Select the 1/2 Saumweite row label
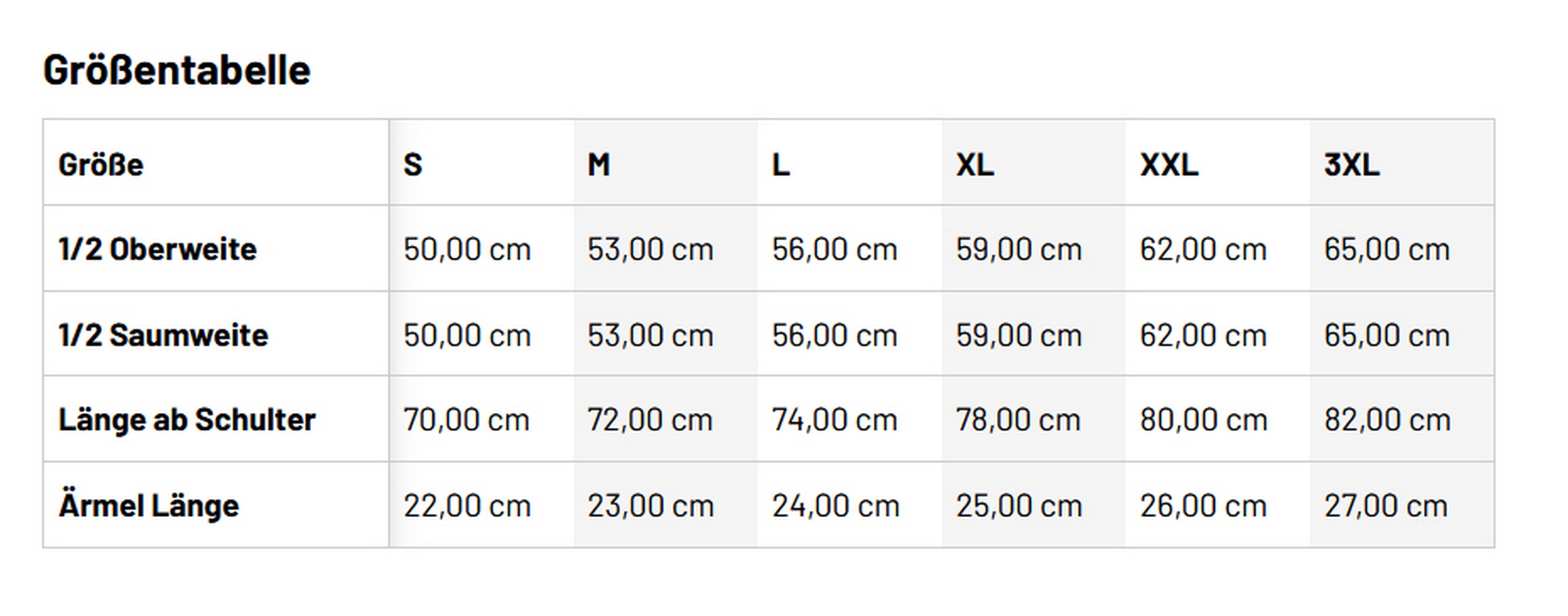The image size is (1568, 616). pyautogui.click(x=163, y=335)
